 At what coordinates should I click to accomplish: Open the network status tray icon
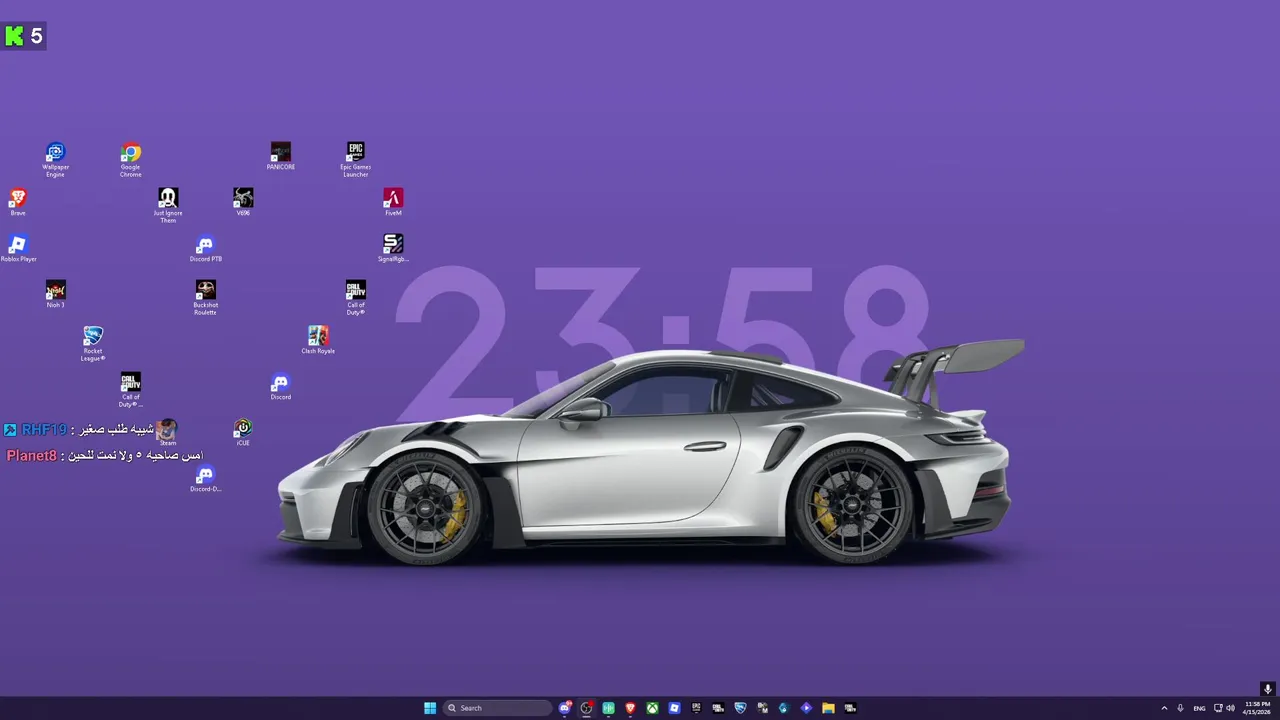pyautogui.click(x=1218, y=708)
